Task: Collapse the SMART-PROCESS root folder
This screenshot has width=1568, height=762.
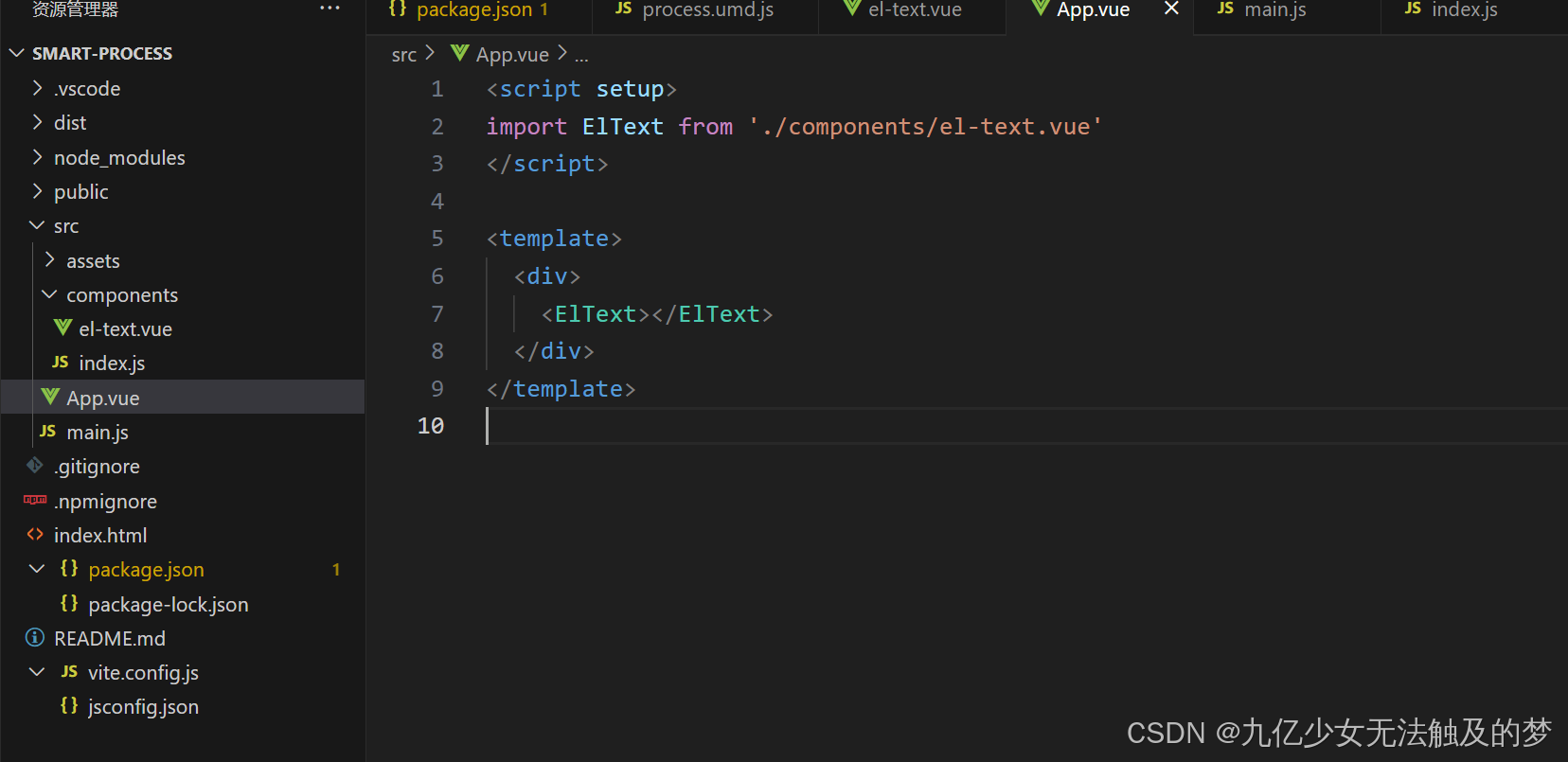Action: (16, 53)
